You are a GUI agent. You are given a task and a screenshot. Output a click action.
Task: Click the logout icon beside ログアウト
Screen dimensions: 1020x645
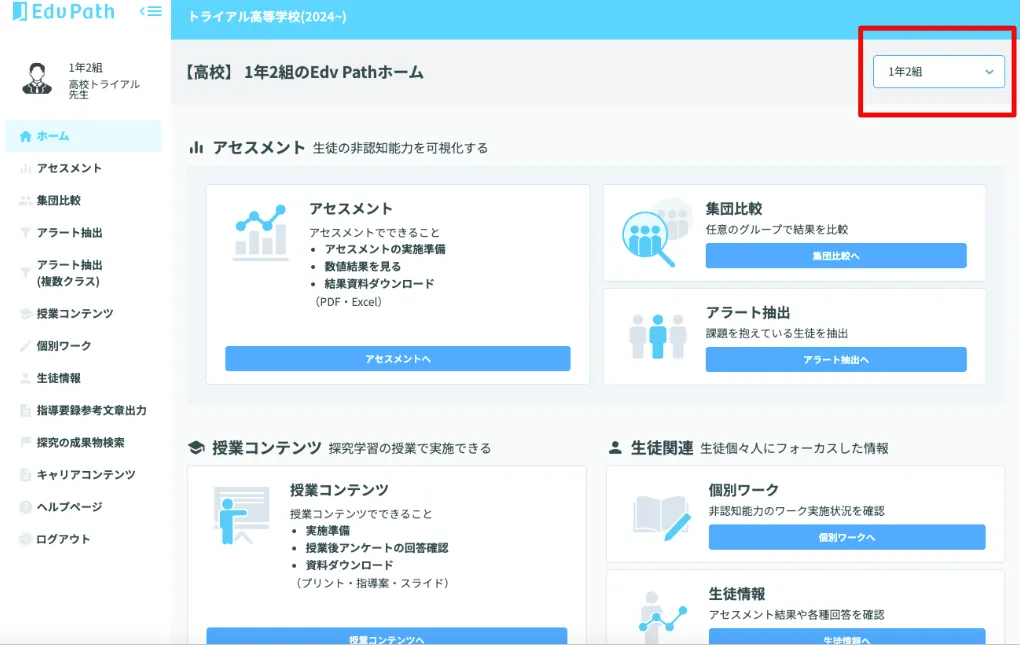25,539
